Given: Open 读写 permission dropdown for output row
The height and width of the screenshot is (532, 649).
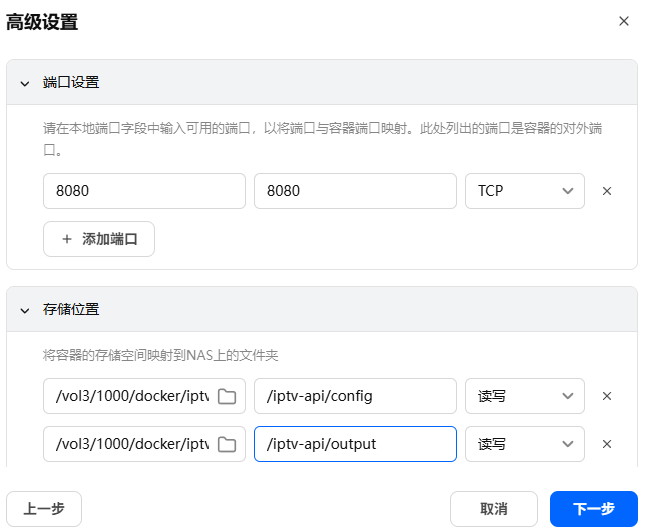Looking at the screenshot, I should point(524,444).
